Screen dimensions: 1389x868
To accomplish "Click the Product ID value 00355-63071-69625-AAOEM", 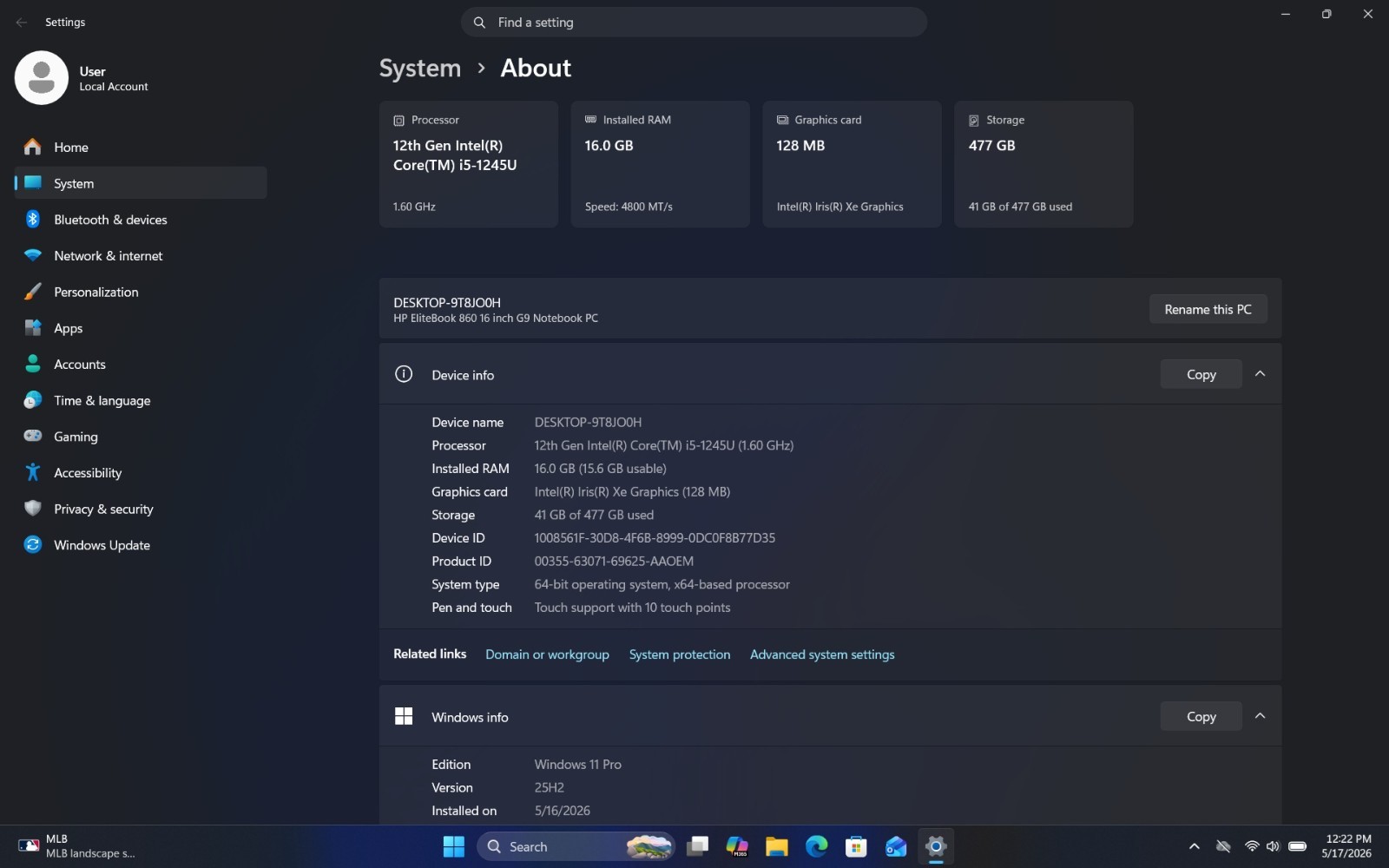I will pos(614,562).
